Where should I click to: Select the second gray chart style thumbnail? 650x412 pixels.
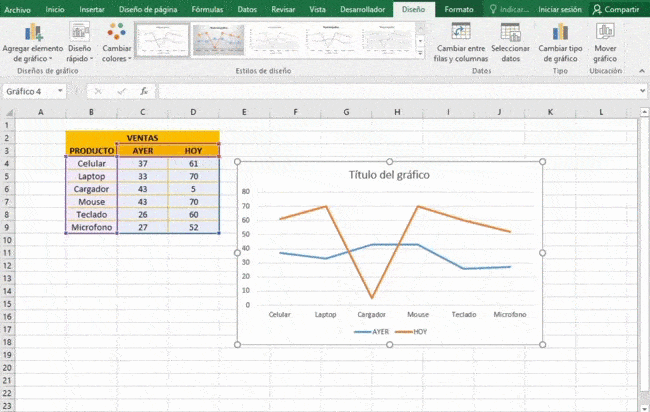[218, 40]
